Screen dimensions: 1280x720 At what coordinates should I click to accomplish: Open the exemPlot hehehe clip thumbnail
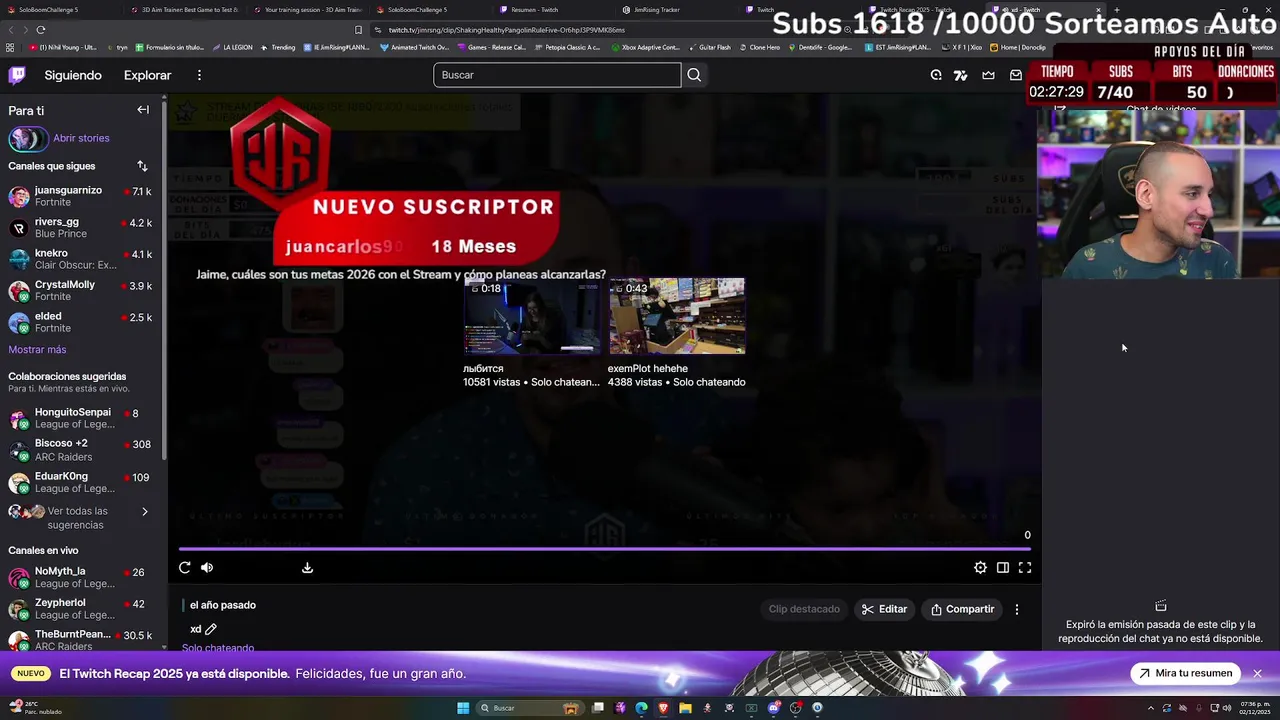677,317
